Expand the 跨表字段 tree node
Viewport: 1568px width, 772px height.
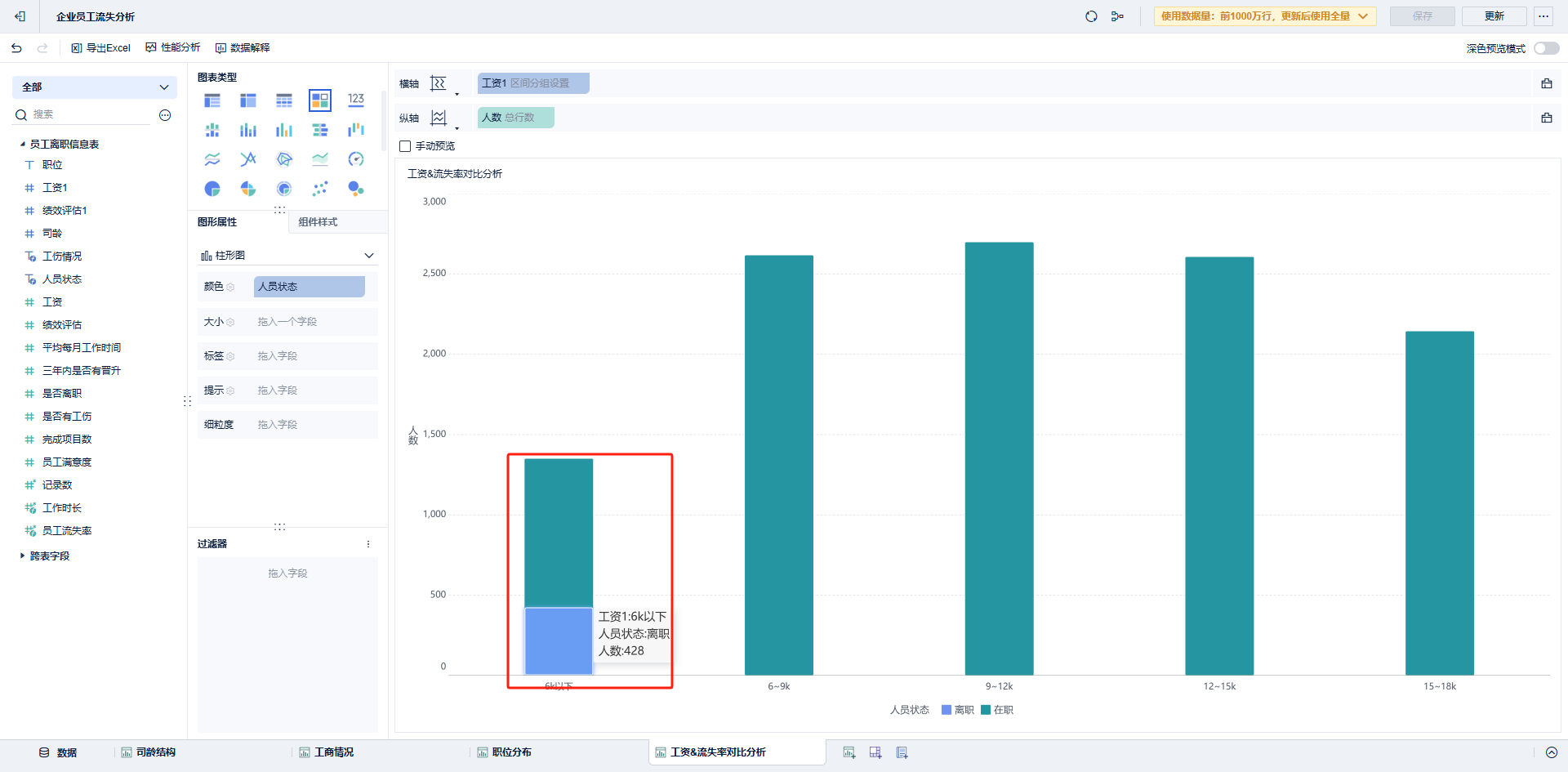coord(22,556)
